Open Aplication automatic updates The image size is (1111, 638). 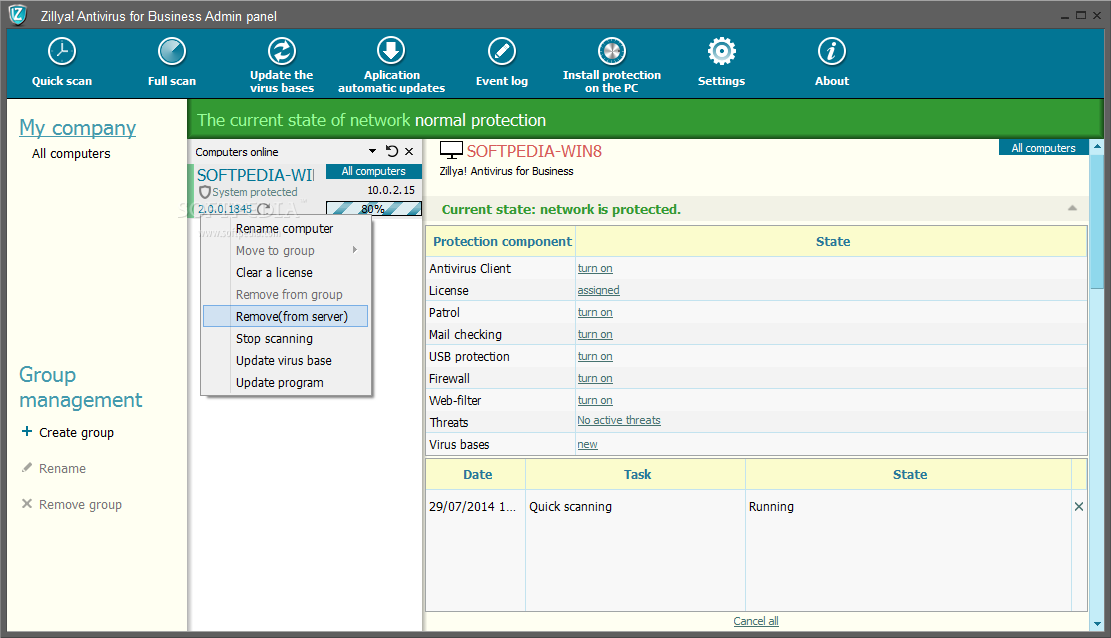click(x=391, y=65)
